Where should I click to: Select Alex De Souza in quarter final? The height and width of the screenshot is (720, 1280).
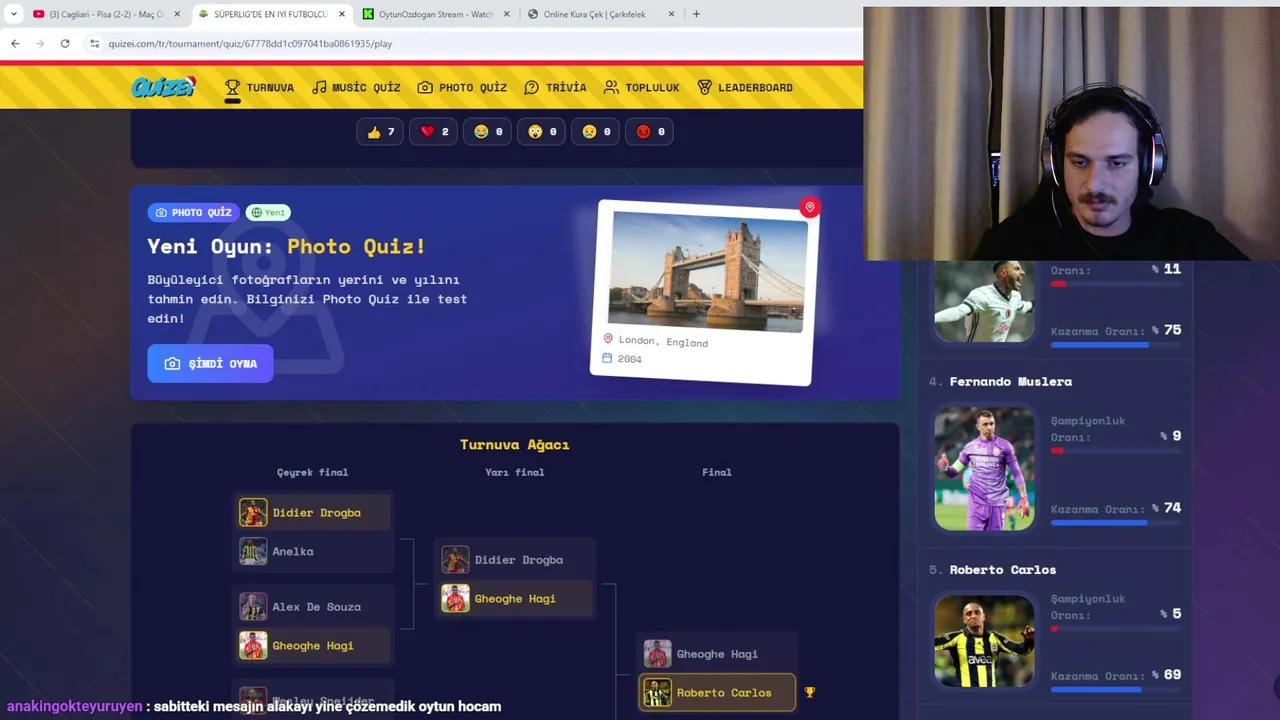[313, 606]
